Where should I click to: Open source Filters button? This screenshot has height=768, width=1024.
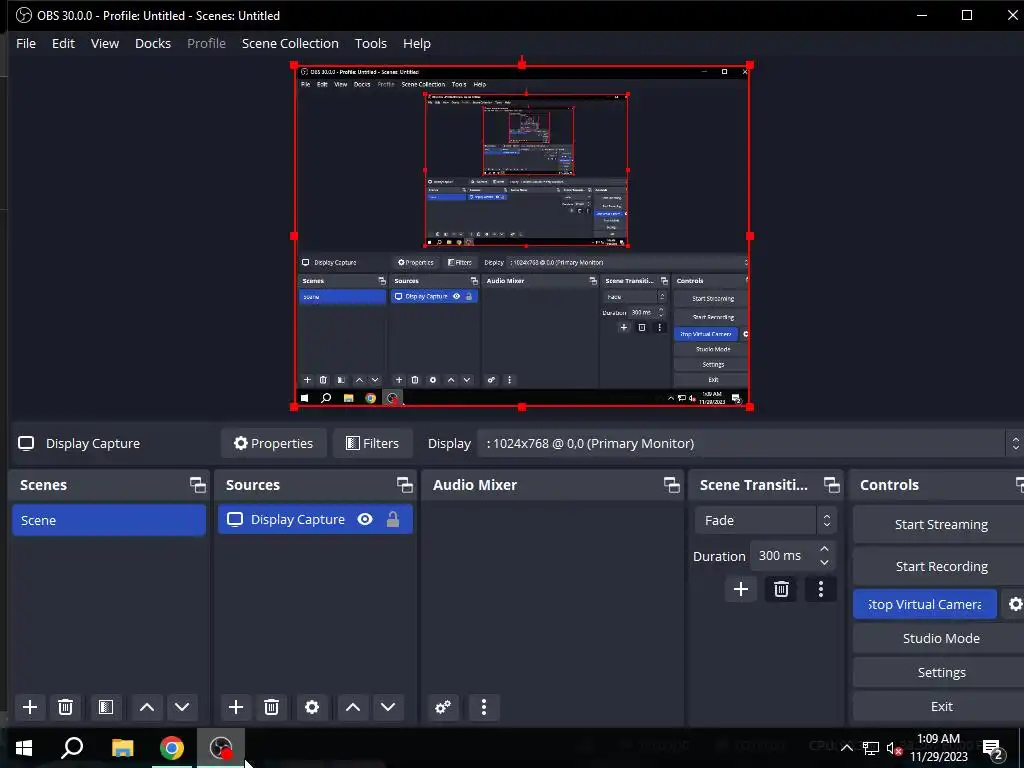pos(372,443)
